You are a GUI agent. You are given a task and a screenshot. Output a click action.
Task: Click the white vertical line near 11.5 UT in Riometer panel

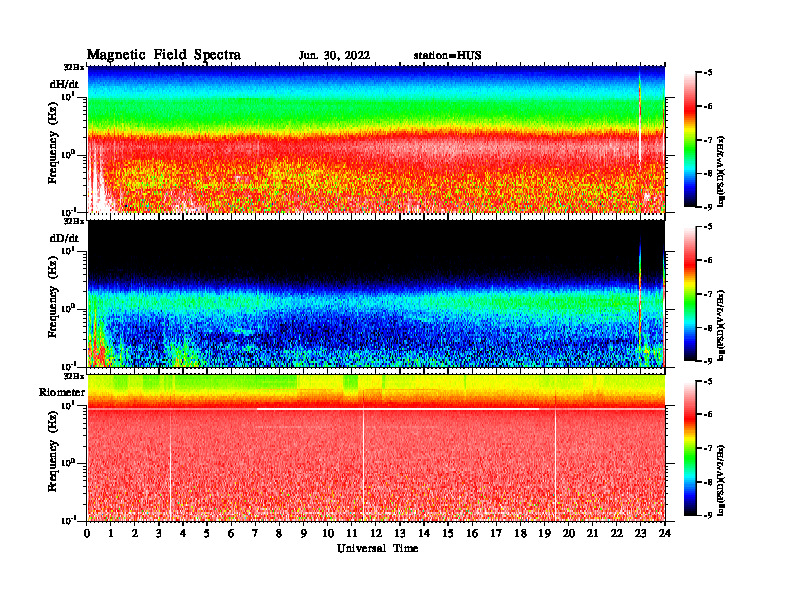(363, 465)
